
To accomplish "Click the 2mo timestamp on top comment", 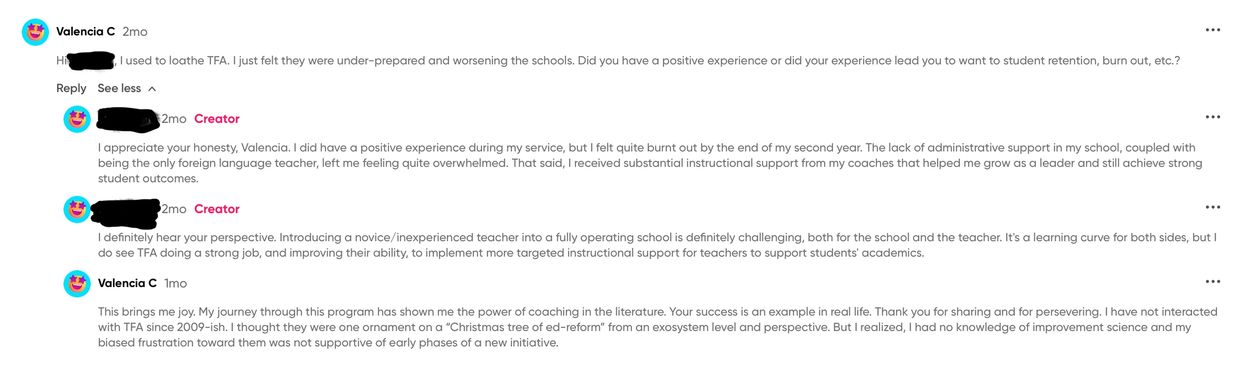I will point(135,32).
